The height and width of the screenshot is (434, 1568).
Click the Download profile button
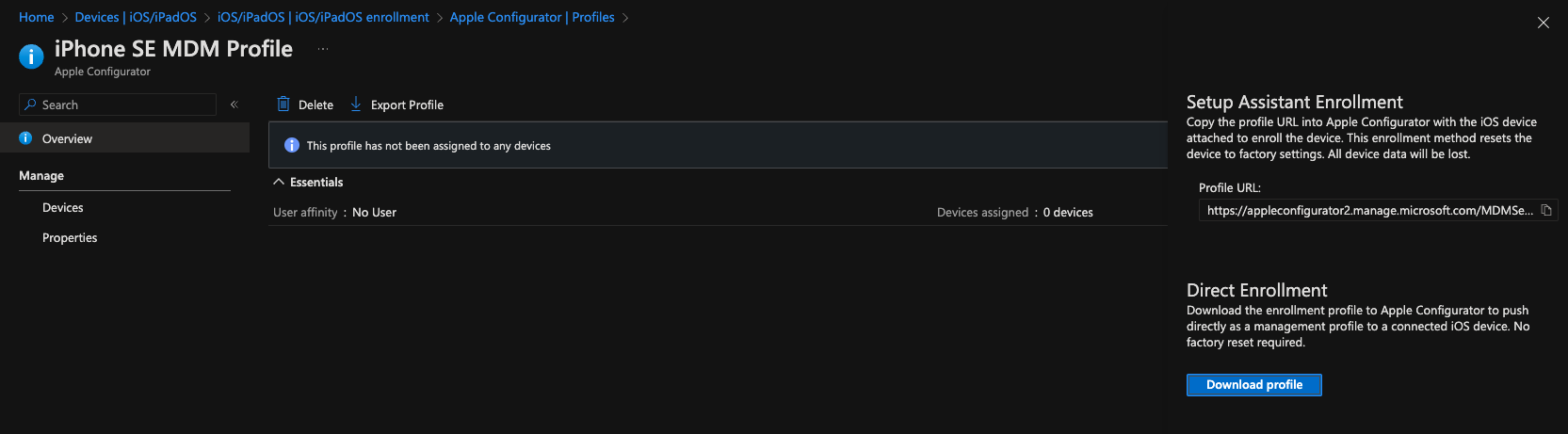[x=1254, y=385]
